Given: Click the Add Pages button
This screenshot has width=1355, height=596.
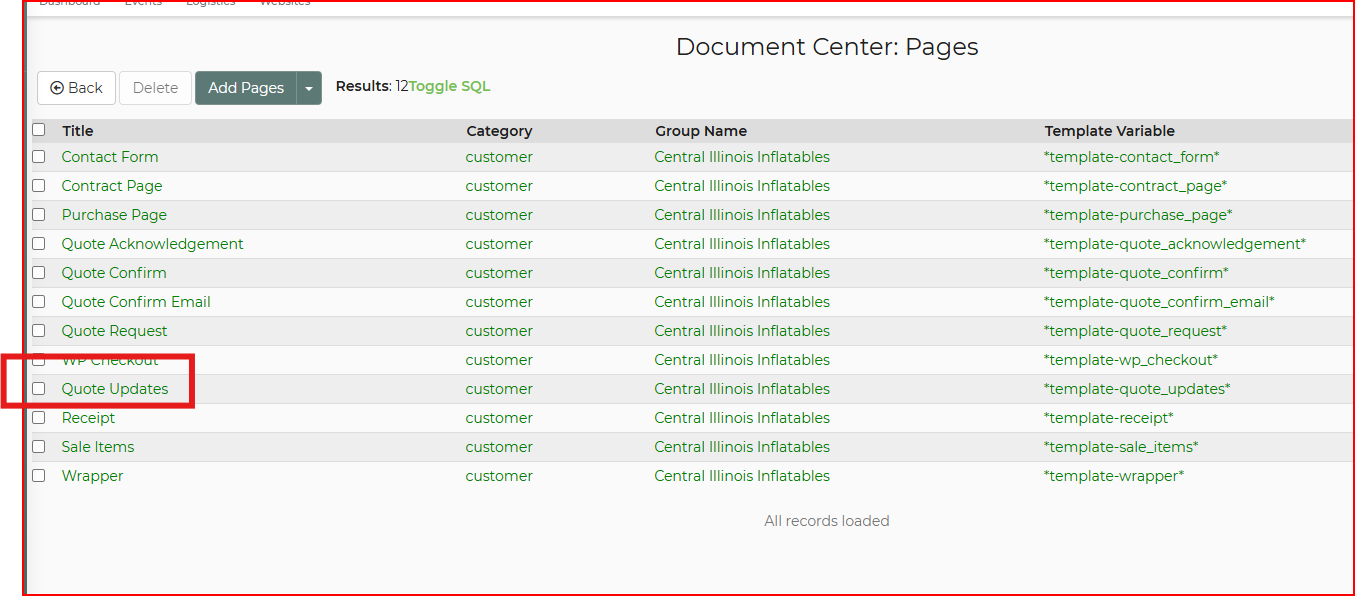Looking at the screenshot, I should point(246,88).
